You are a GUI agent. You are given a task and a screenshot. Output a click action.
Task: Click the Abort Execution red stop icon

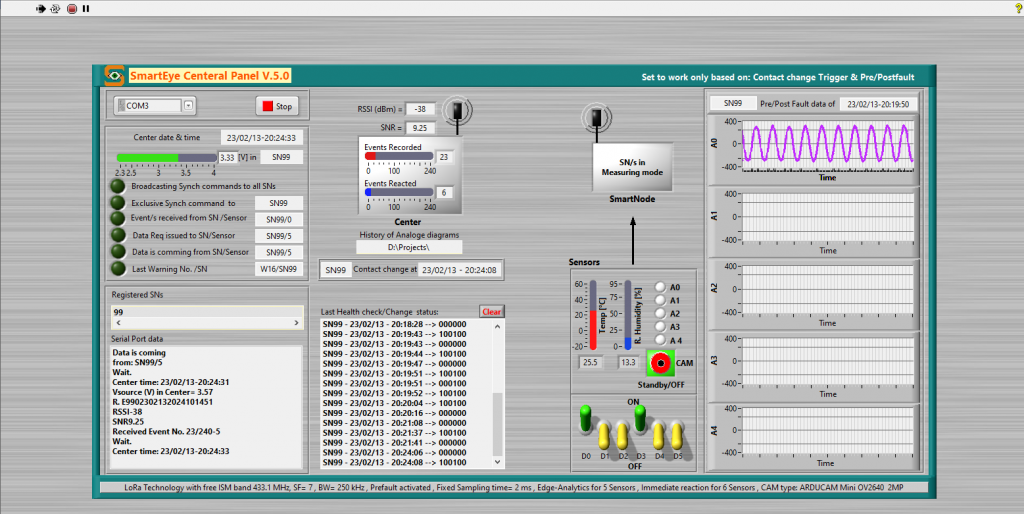tap(72, 8)
